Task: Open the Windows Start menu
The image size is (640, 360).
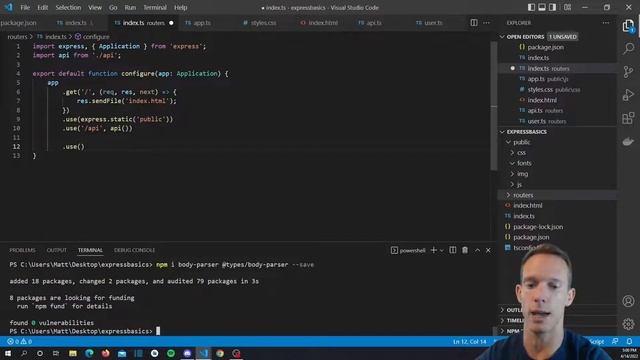Action: click(8, 353)
